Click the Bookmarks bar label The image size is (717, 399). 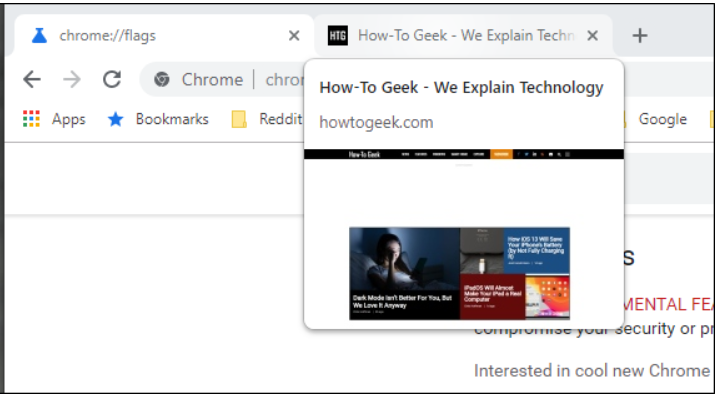[x=172, y=119]
